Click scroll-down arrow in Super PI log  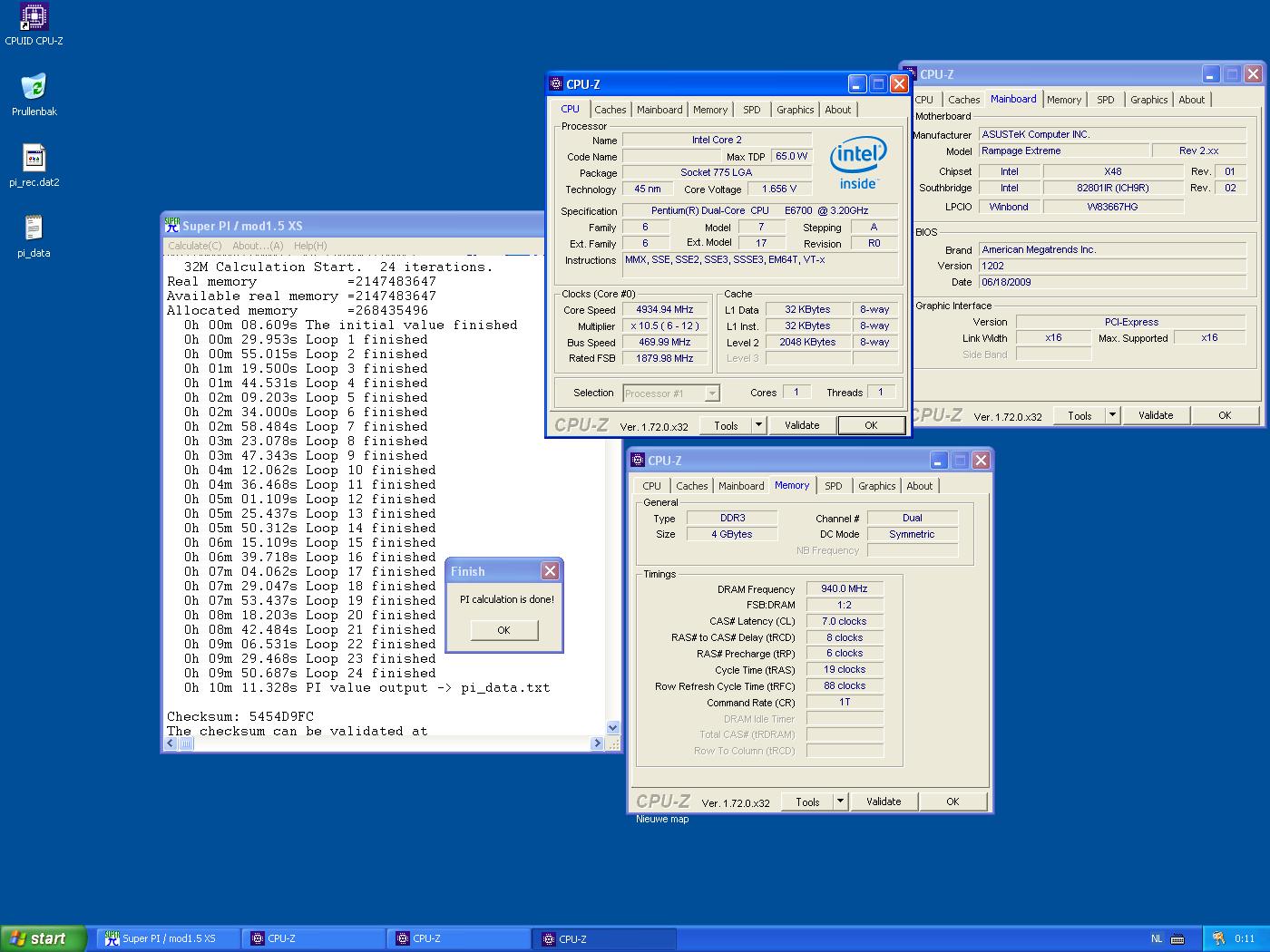(x=612, y=727)
